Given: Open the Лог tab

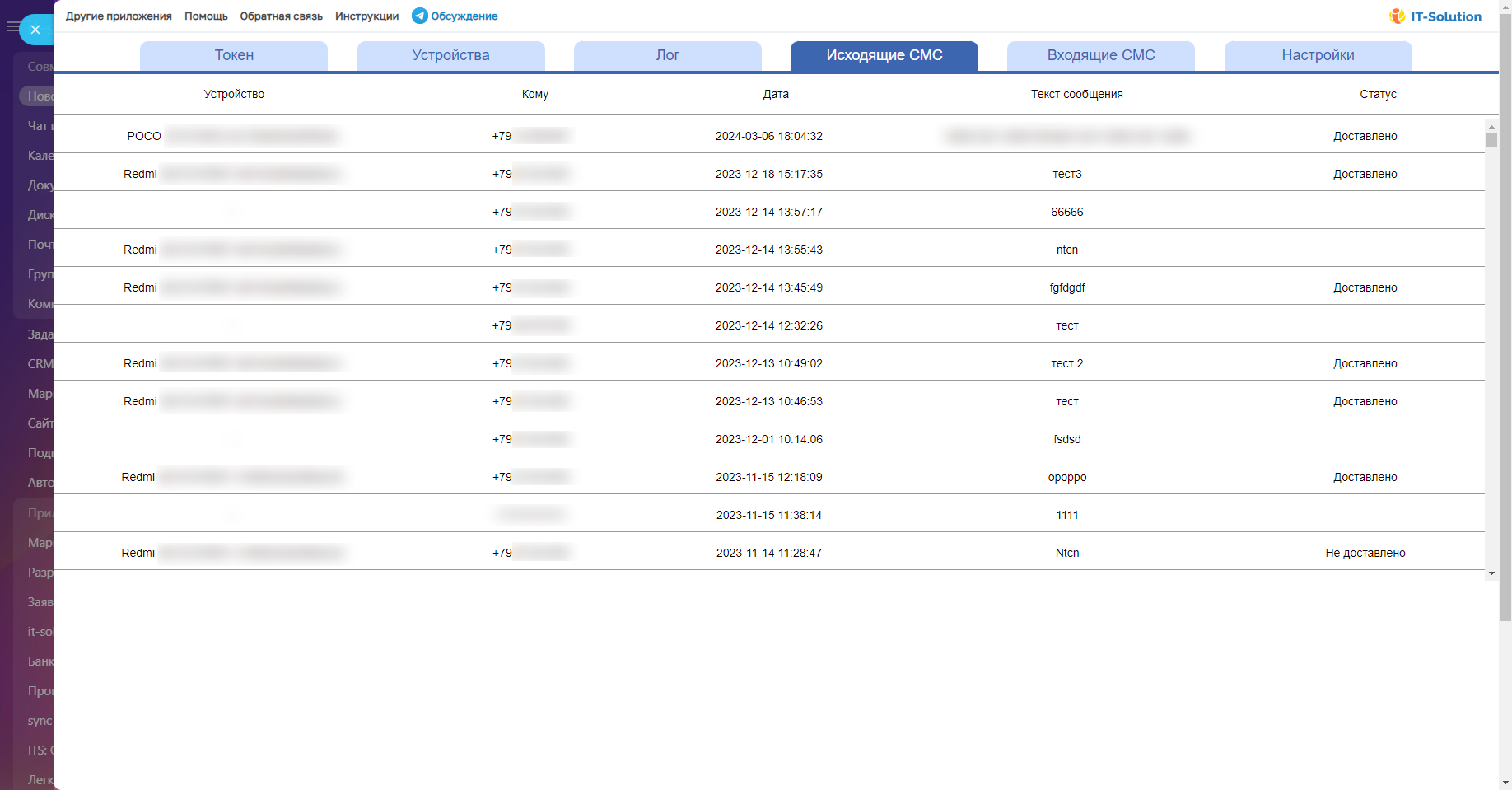Looking at the screenshot, I should (x=667, y=55).
